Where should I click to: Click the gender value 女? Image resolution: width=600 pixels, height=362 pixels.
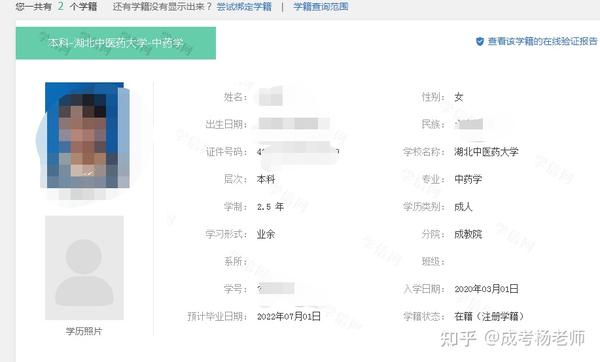pyautogui.click(x=459, y=97)
